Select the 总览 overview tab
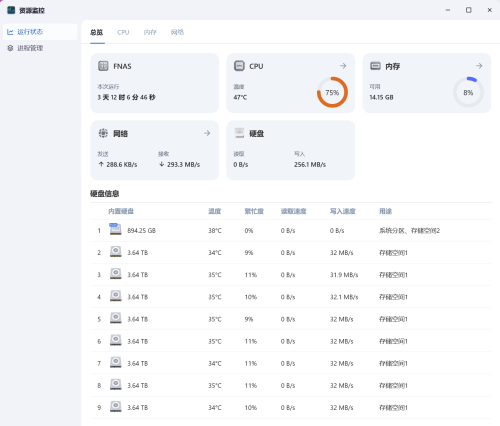The width and height of the screenshot is (500, 426). (x=97, y=32)
